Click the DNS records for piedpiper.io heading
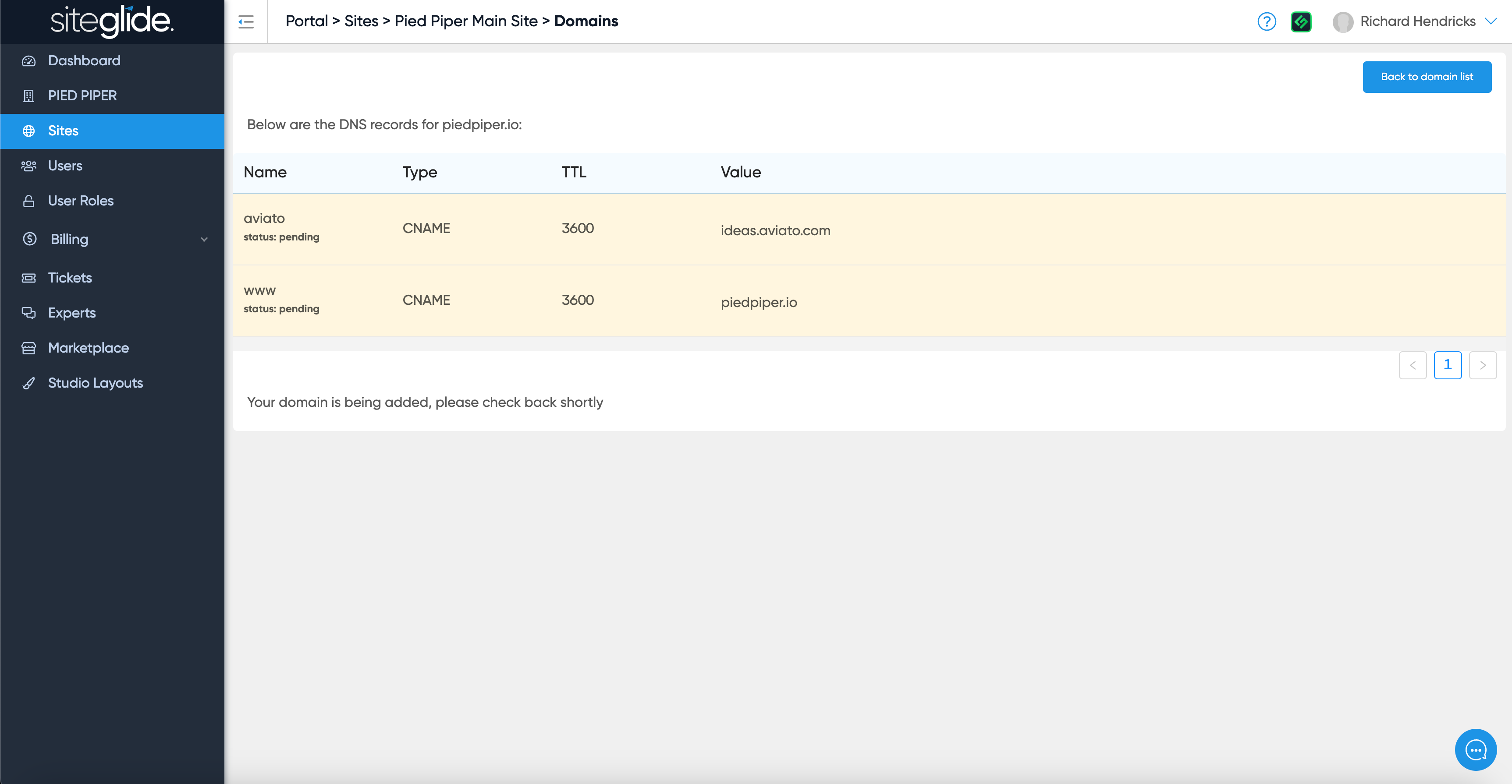Image resolution: width=1512 pixels, height=784 pixels. click(x=384, y=125)
